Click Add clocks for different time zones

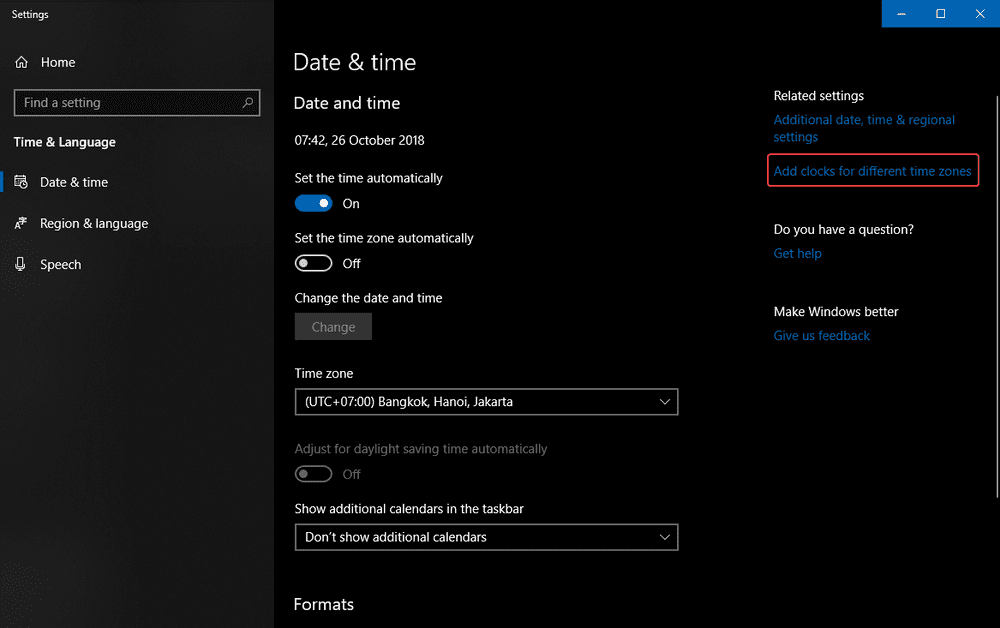point(872,171)
